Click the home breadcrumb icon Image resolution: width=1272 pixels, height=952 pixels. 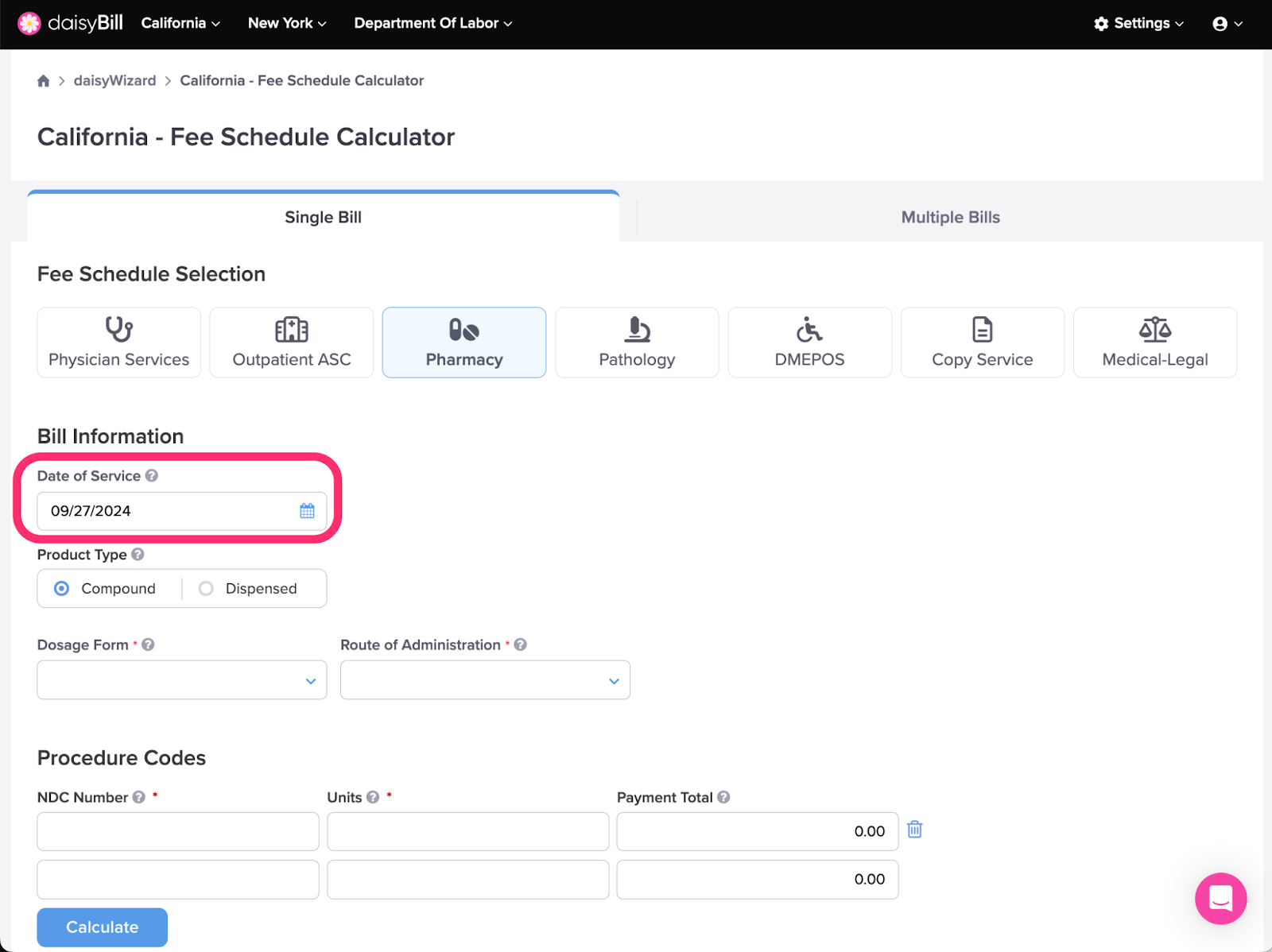[x=44, y=81]
